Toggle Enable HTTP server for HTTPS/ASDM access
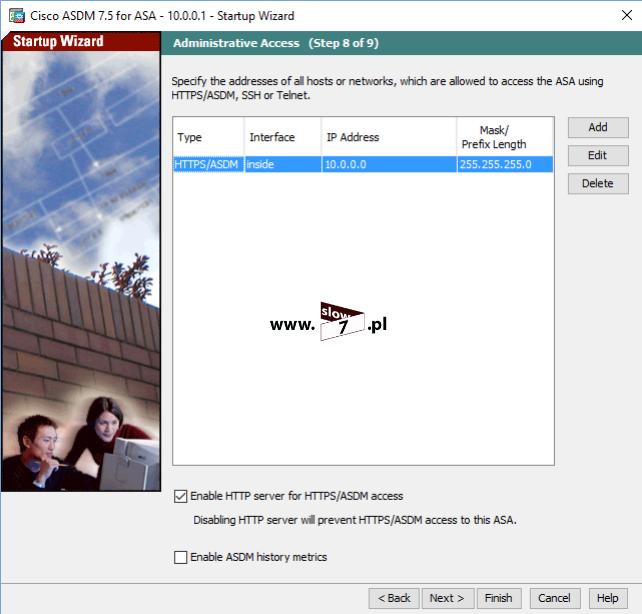This screenshot has height=614, width=642. click(x=181, y=496)
